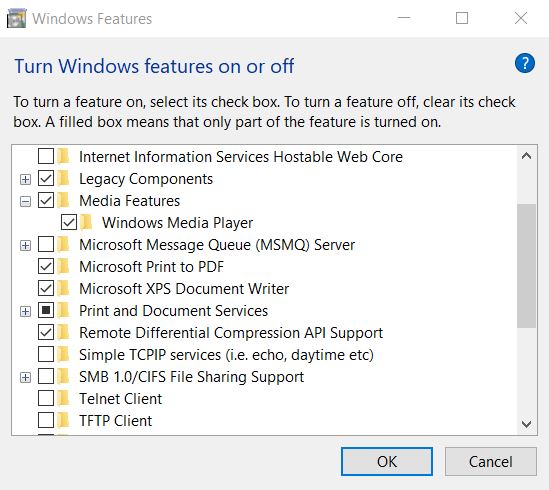Screen dimensions: 549x490
Task: Select the 'Microsoft Print to PDF' label
Action: tap(151, 267)
